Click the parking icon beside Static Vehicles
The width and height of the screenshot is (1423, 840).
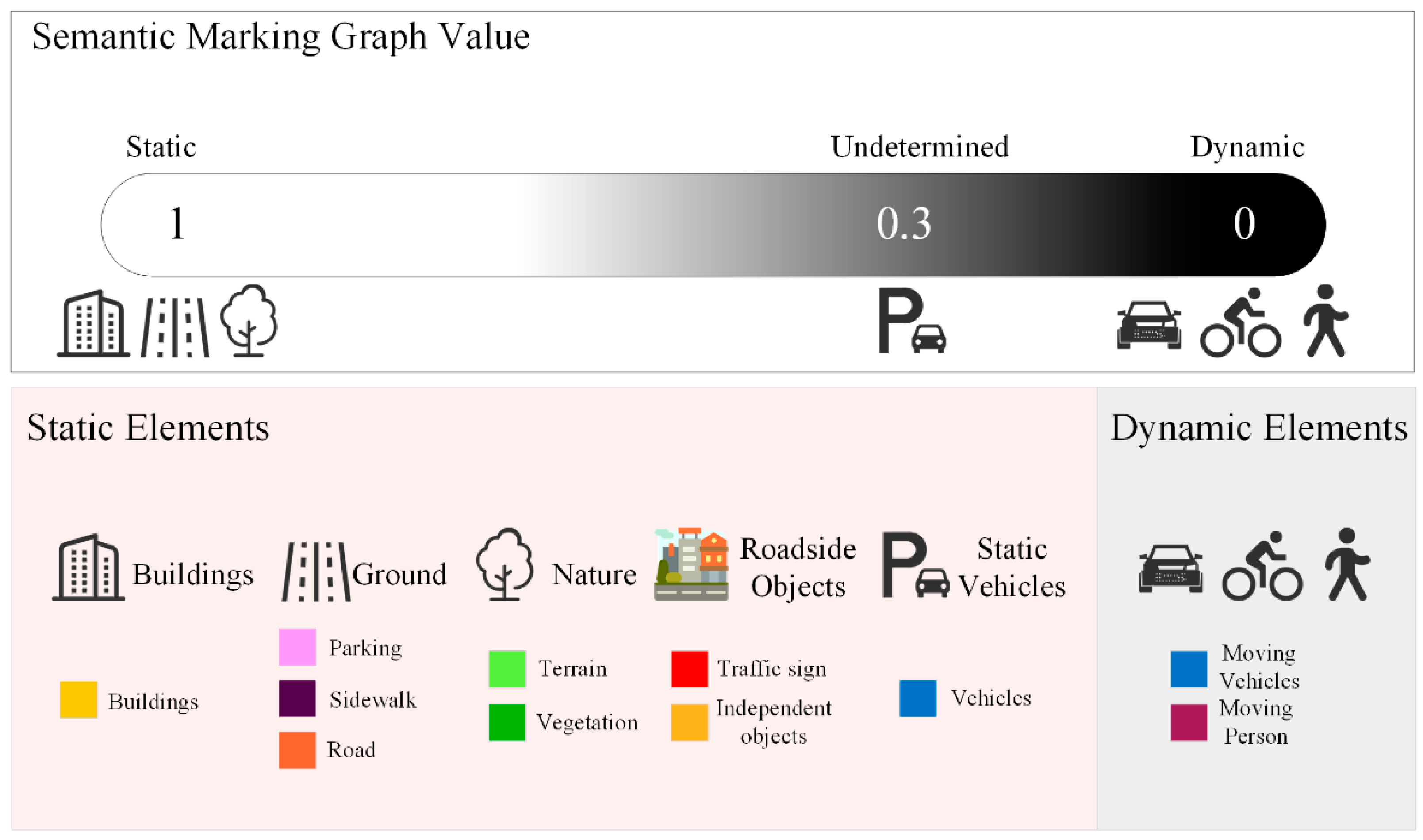click(x=915, y=565)
